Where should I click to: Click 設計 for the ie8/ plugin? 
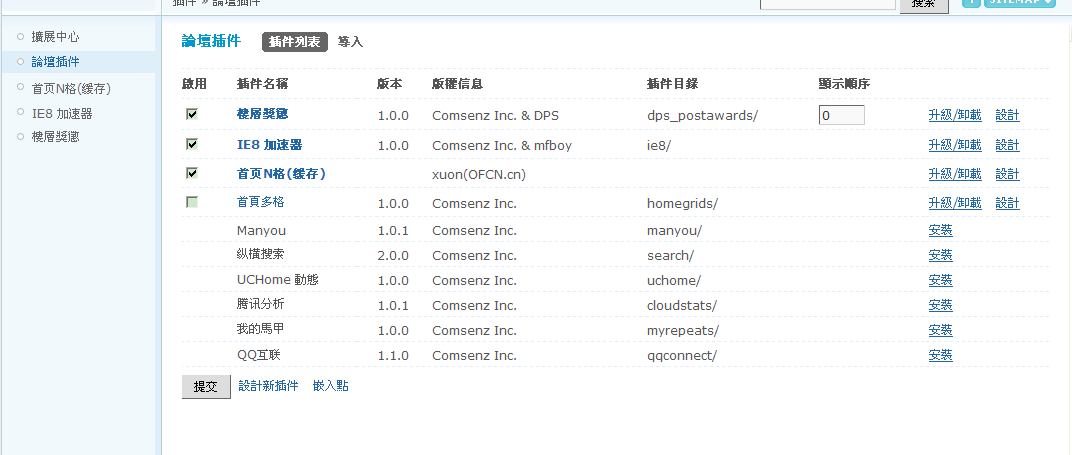pos(1007,145)
